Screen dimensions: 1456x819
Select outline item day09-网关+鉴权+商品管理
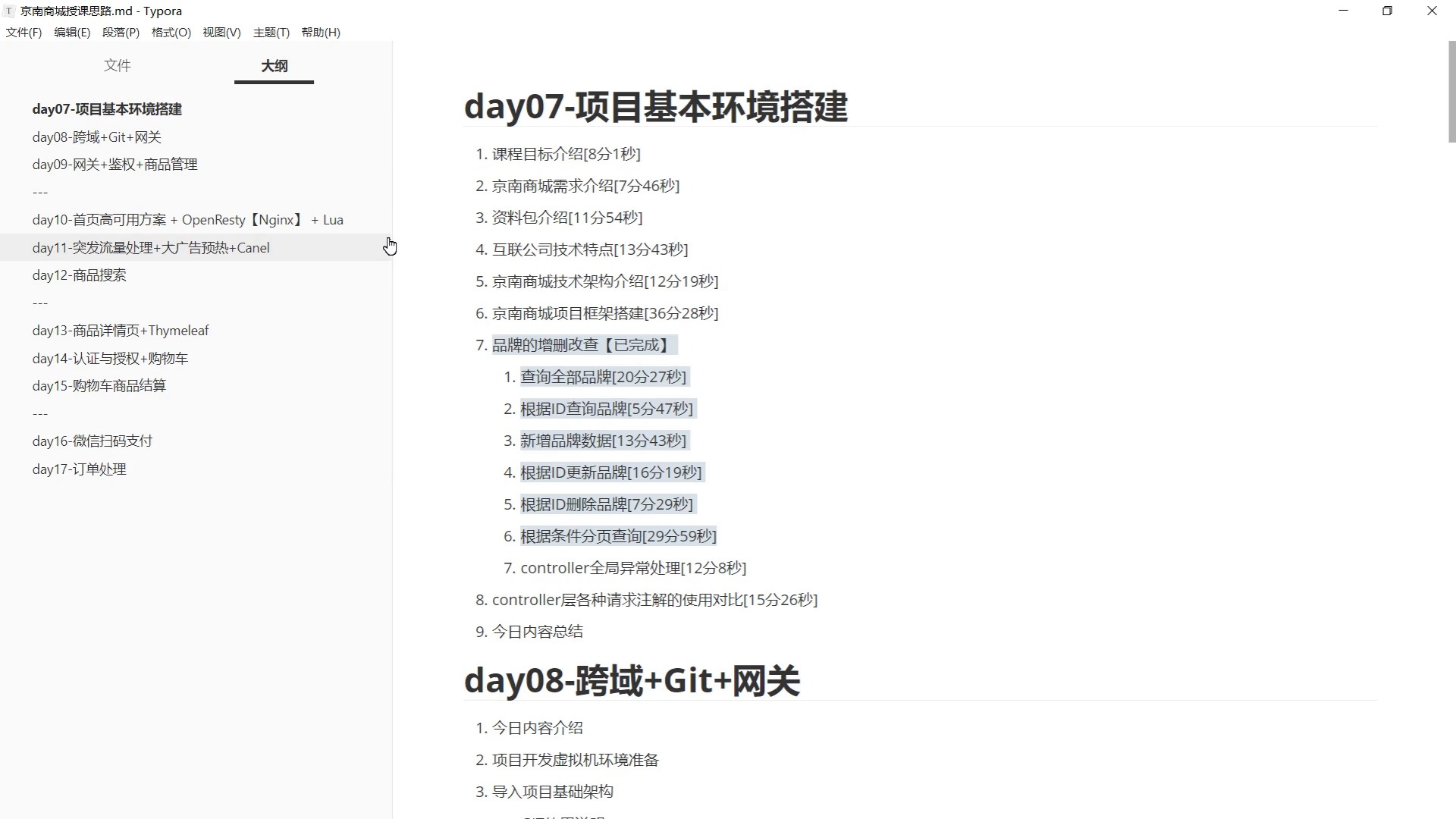pyautogui.click(x=114, y=165)
